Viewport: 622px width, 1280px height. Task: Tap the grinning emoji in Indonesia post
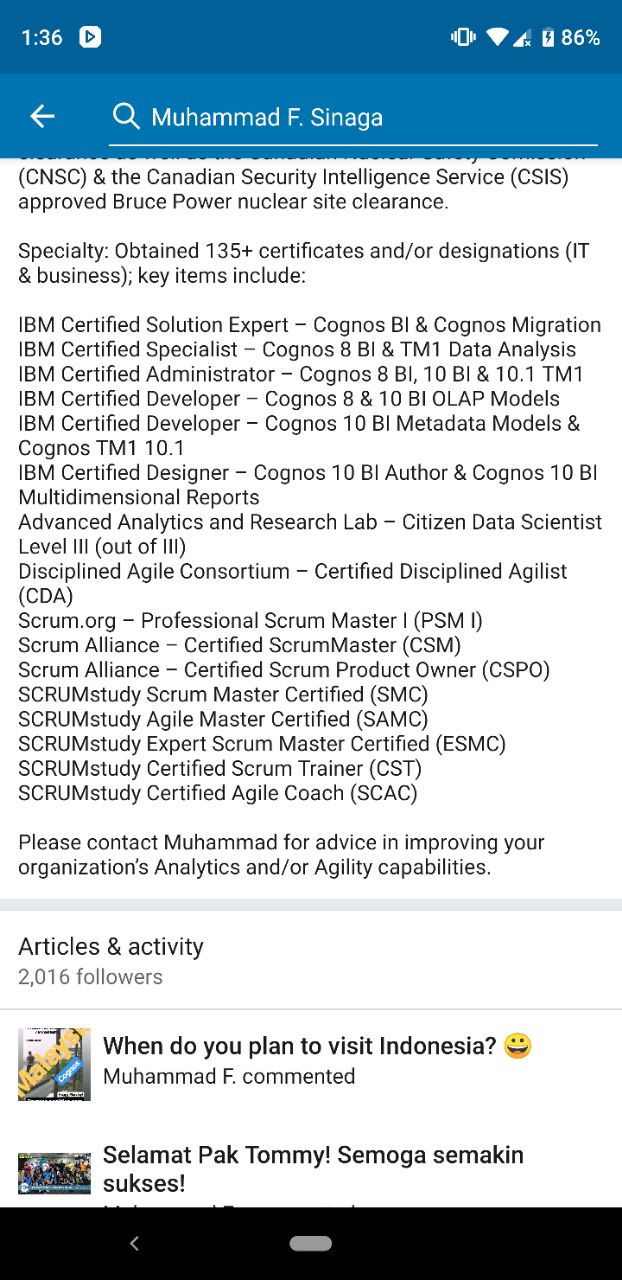point(518,1046)
